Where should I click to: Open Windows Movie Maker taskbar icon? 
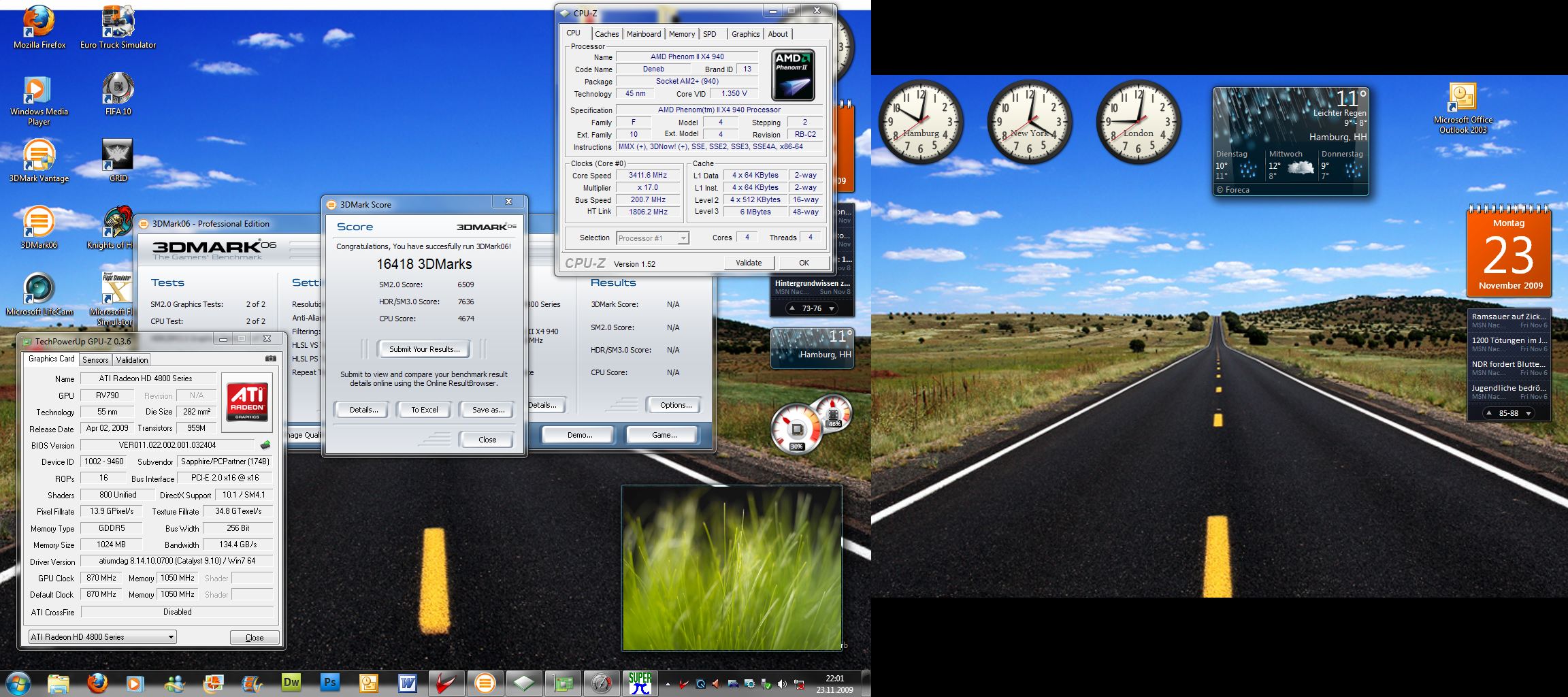(252, 683)
